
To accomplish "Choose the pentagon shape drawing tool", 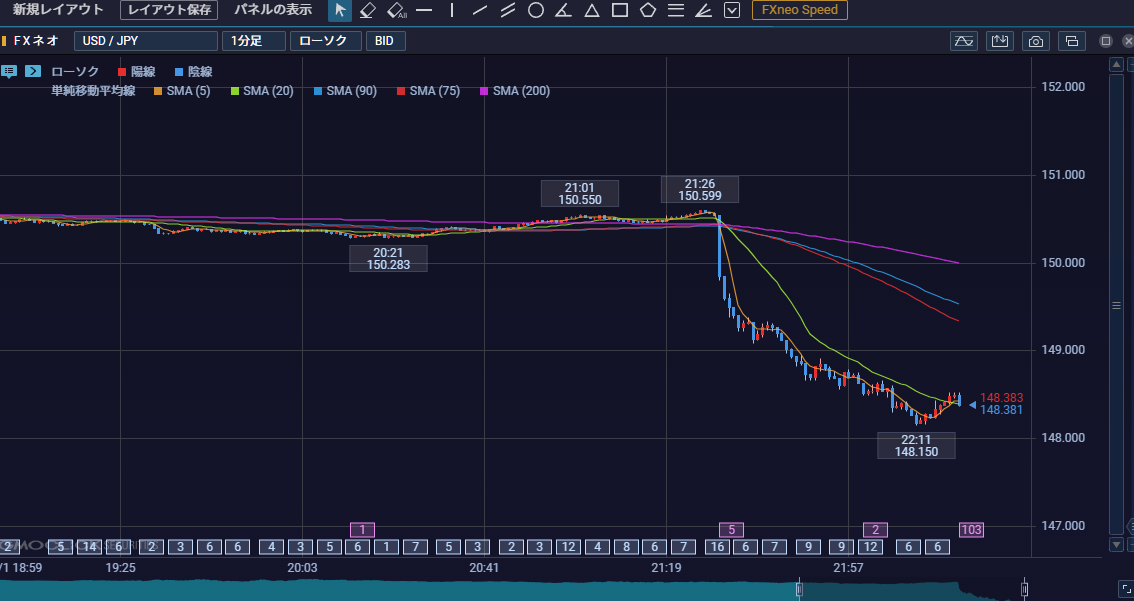I will tap(648, 10).
